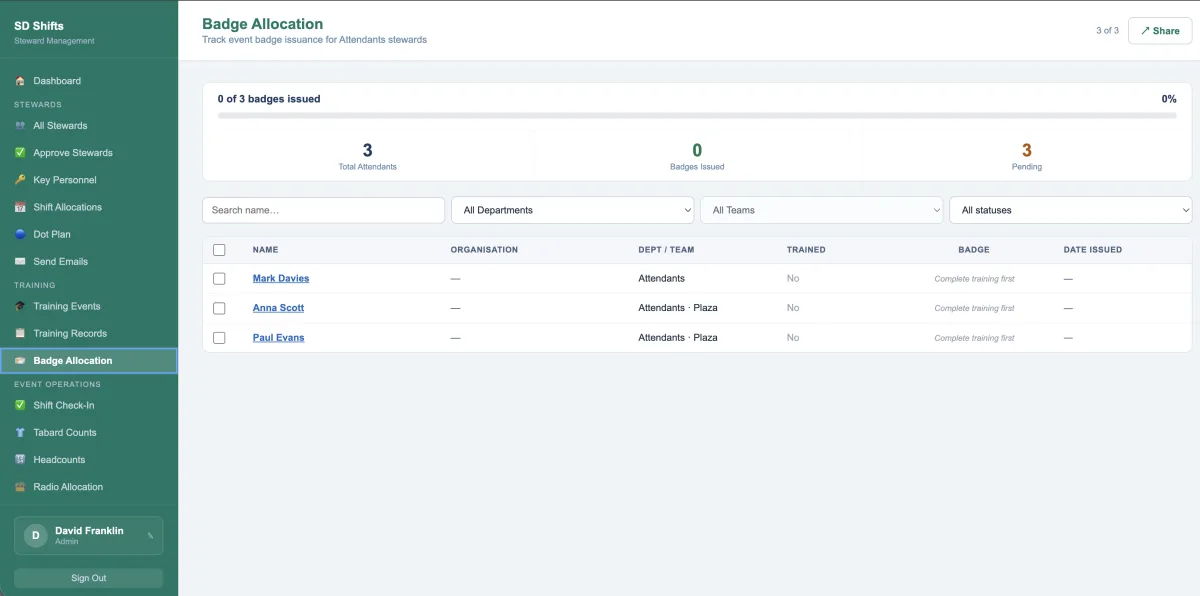Viewport: 1200px width, 596px height.
Task: Select Anna Scott's row checkbox
Action: click(x=219, y=308)
